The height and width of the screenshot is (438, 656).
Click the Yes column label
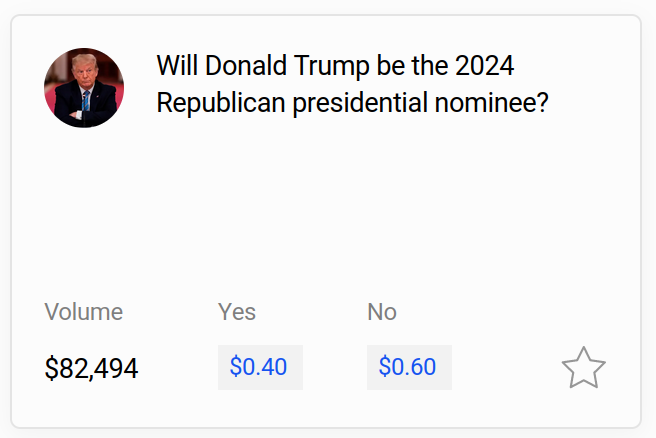237,312
